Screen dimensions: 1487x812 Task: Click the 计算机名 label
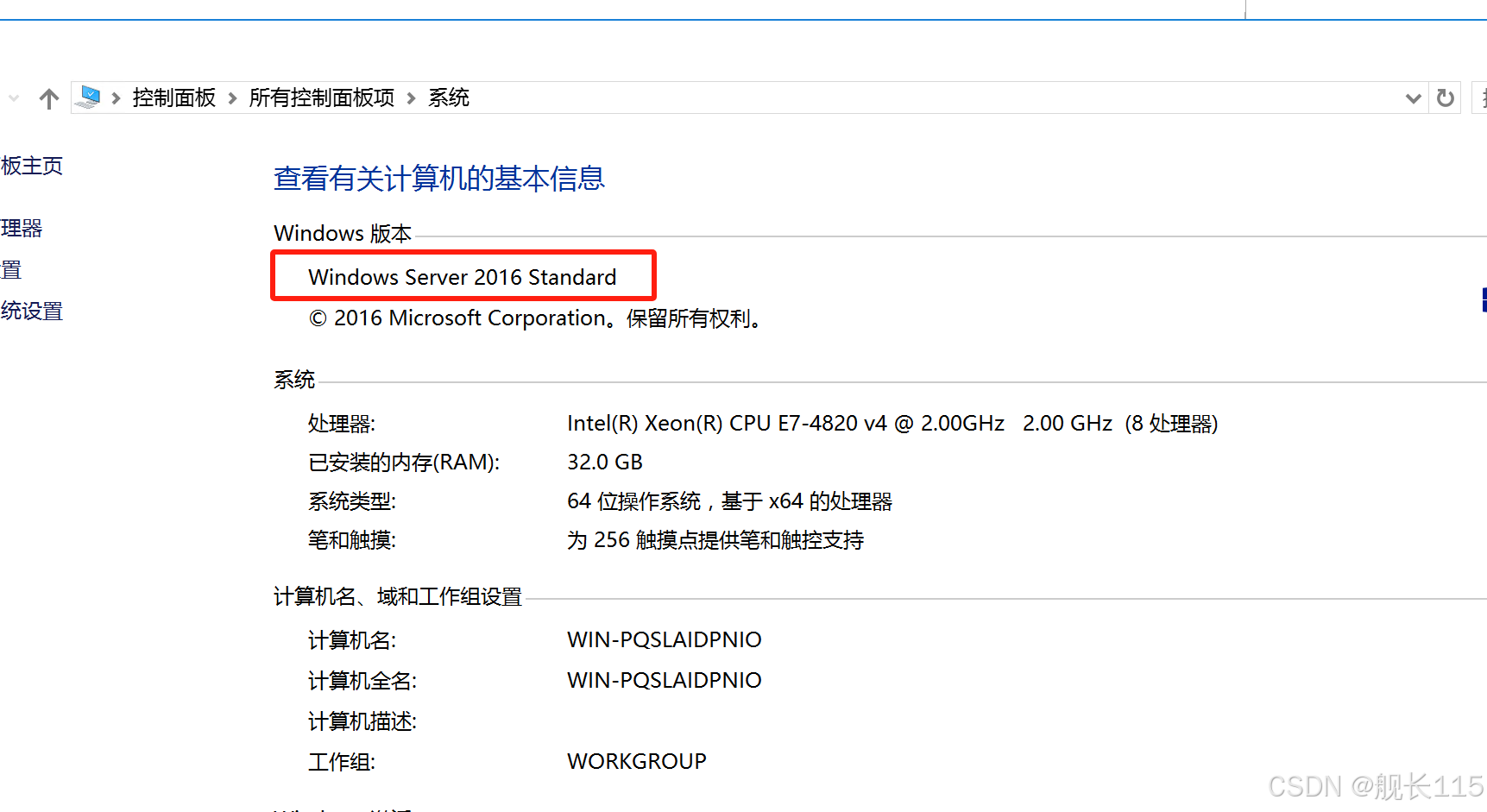(352, 640)
